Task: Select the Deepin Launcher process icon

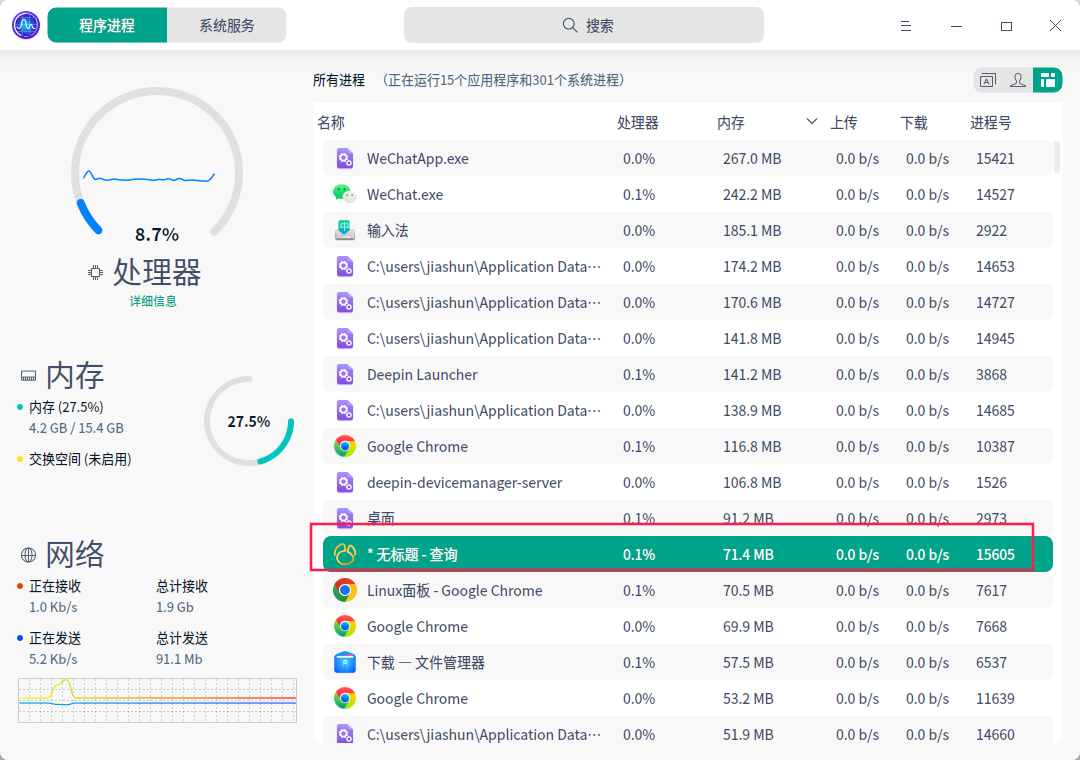Action: pyautogui.click(x=345, y=374)
